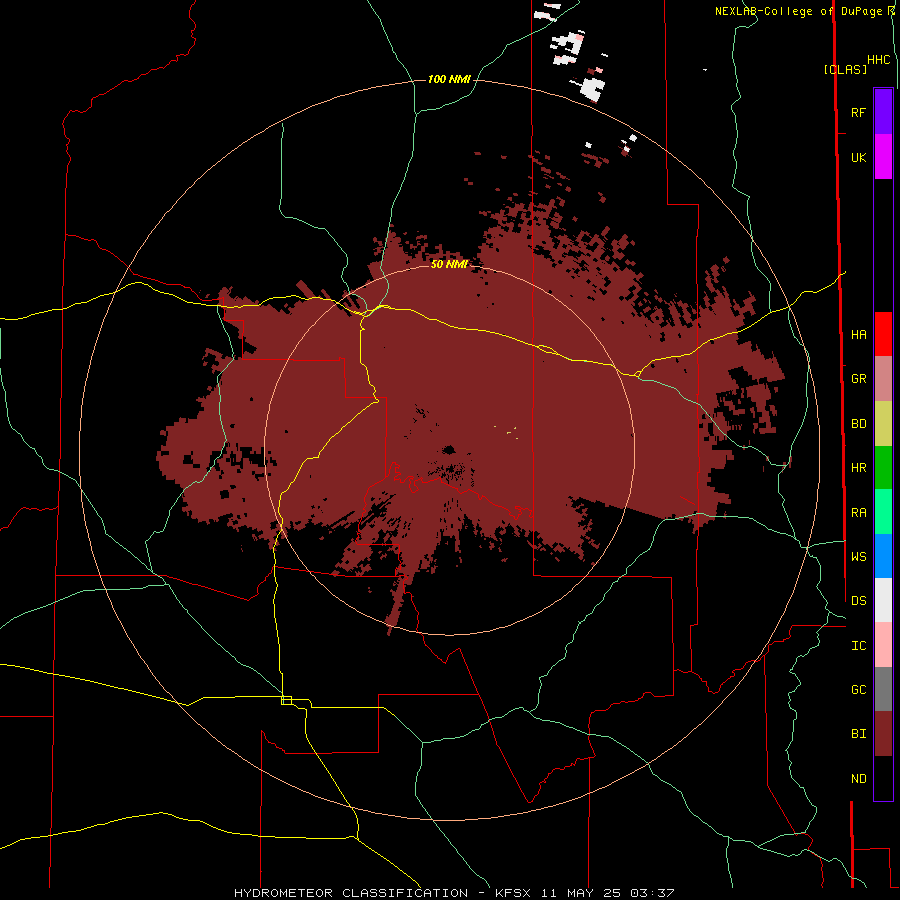Click the IC light pink legend swatch
This screenshot has width=900, height=900.
883,645
